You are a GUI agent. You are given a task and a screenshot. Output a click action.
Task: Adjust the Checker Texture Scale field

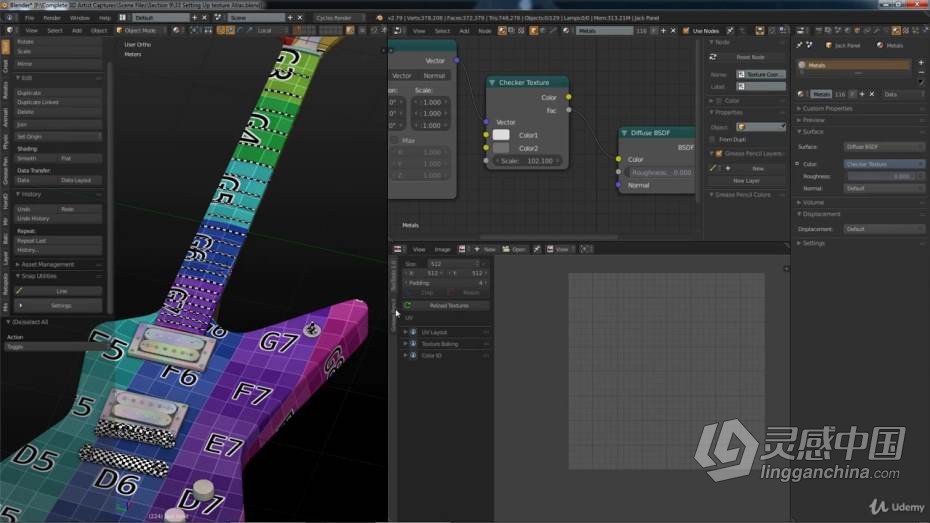point(528,161)
